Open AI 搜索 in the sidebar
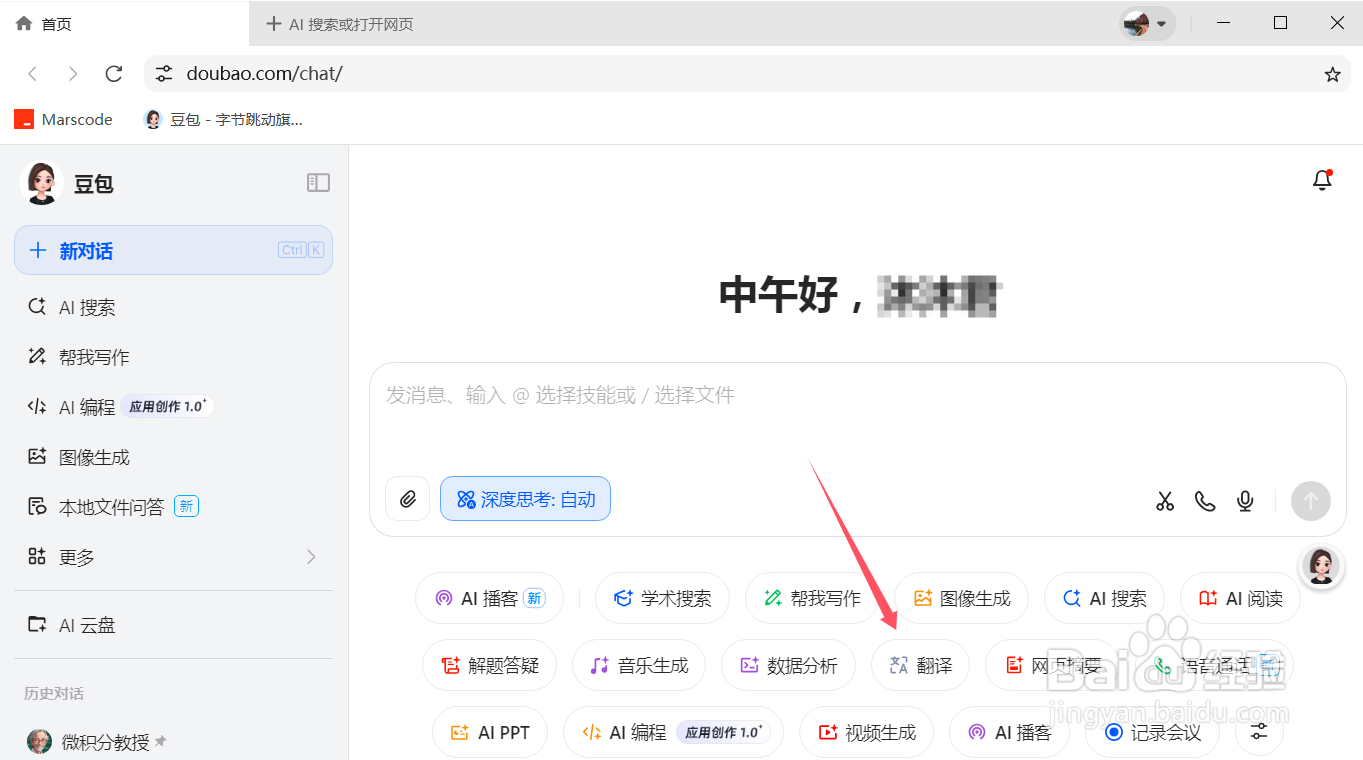 173,307
